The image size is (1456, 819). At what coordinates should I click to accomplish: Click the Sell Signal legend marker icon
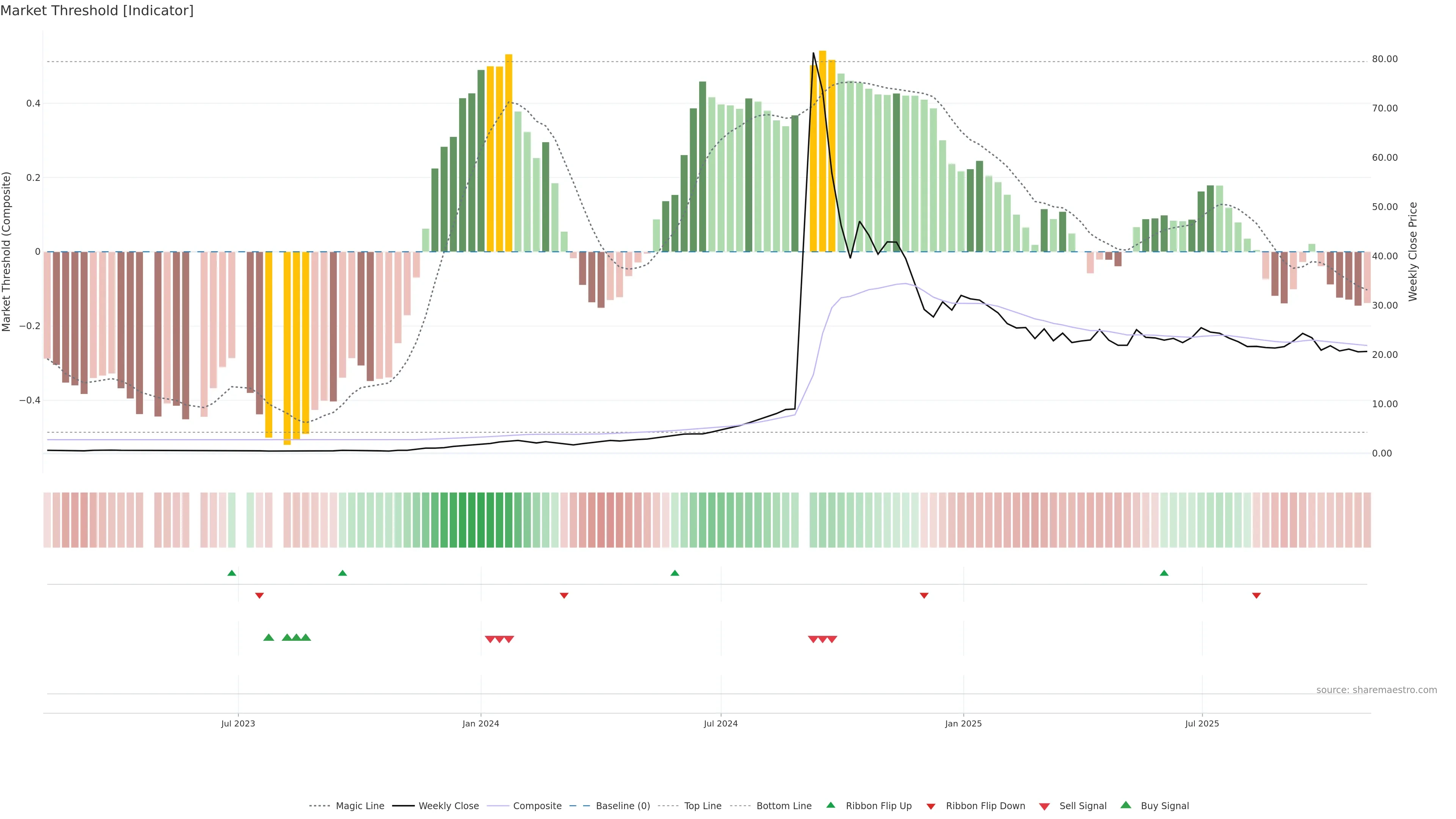point(1045,806)
